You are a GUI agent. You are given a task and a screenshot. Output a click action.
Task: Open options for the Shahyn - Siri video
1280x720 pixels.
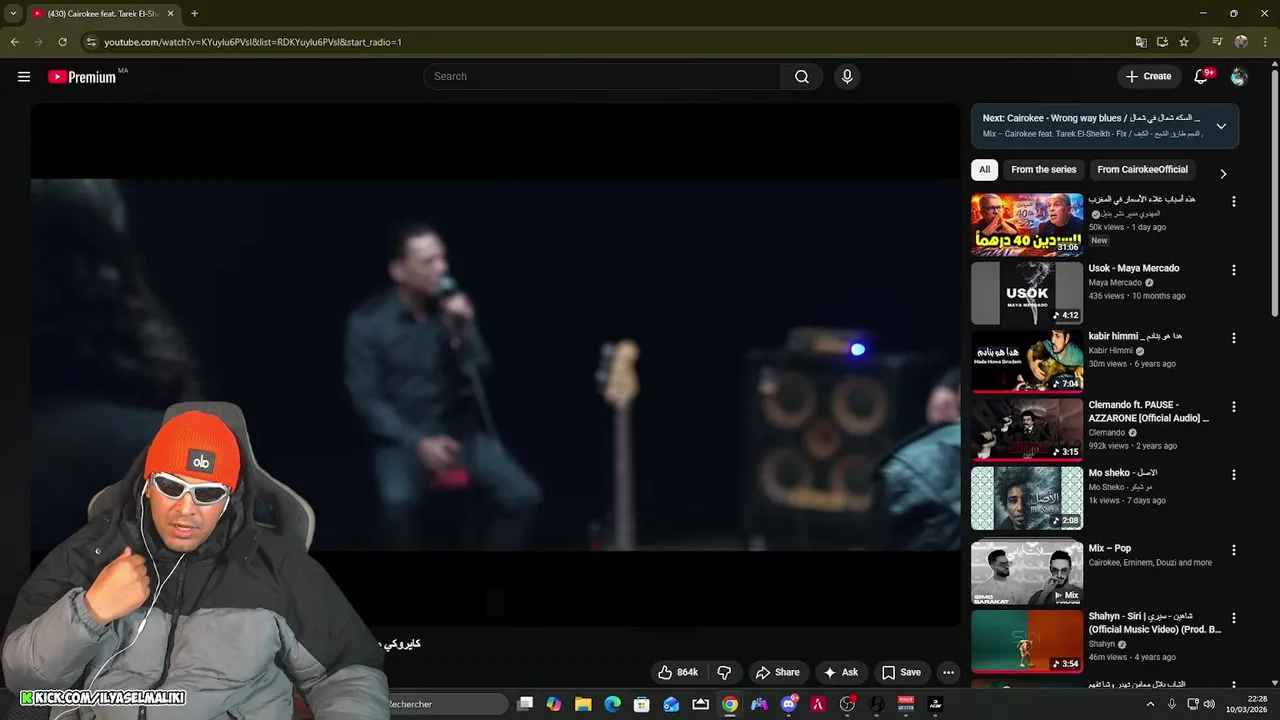click(x=1233, y=618)
